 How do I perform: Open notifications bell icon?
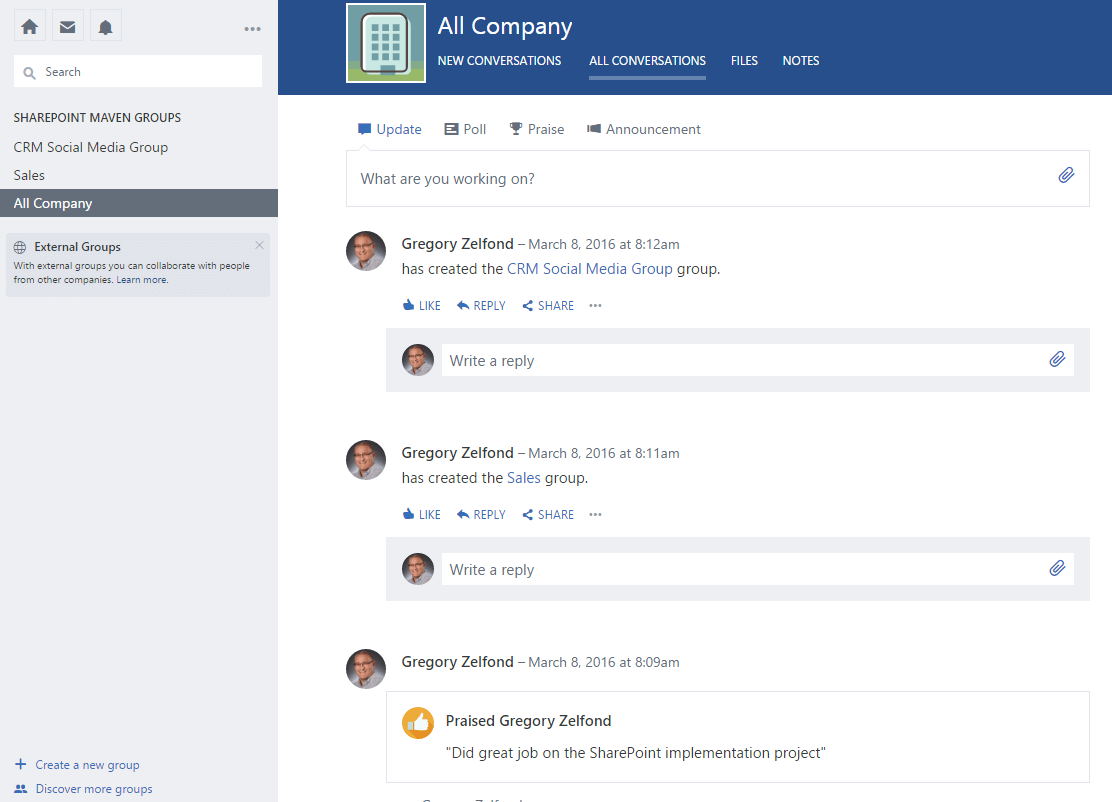pyautogui.click(x=106, y=27)
